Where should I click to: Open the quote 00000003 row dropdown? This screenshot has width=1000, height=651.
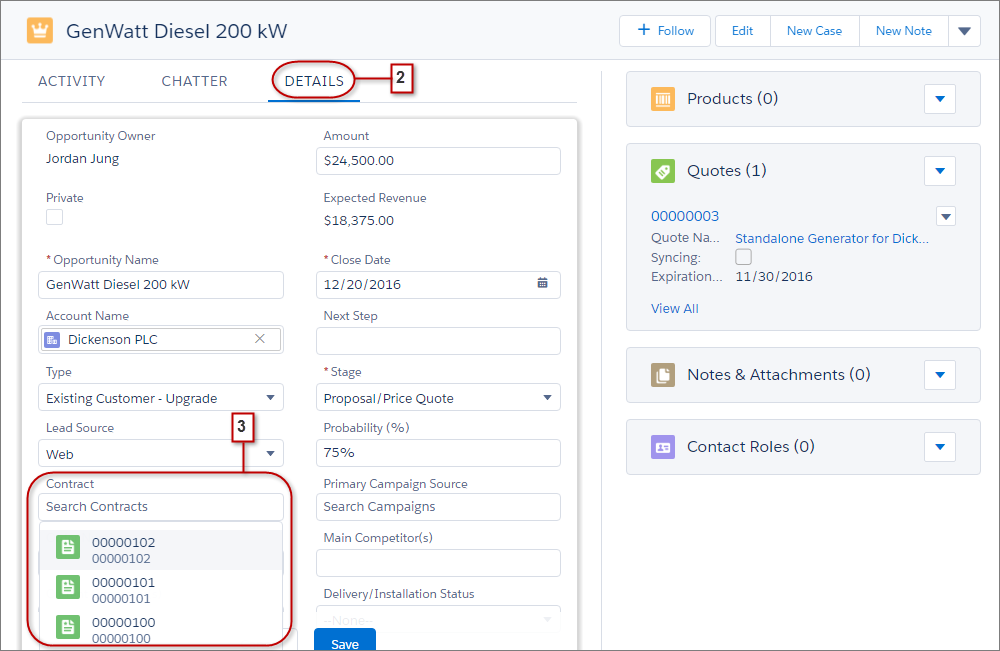[x=946, y=216]
